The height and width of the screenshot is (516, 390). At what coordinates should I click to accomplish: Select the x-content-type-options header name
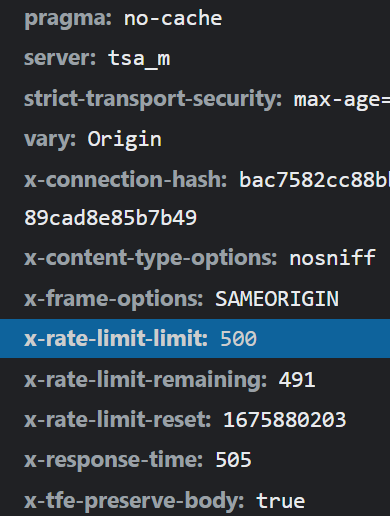click(x=151, y=259)
